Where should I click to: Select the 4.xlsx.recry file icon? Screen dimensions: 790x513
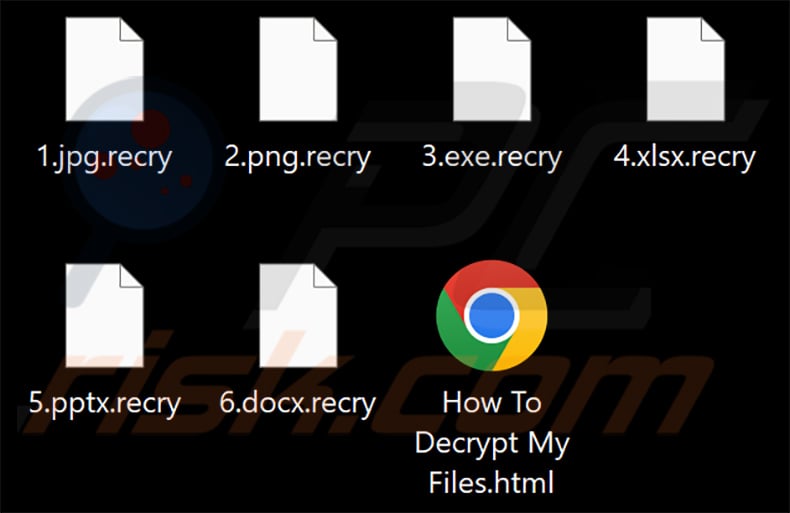click(685, 69)
